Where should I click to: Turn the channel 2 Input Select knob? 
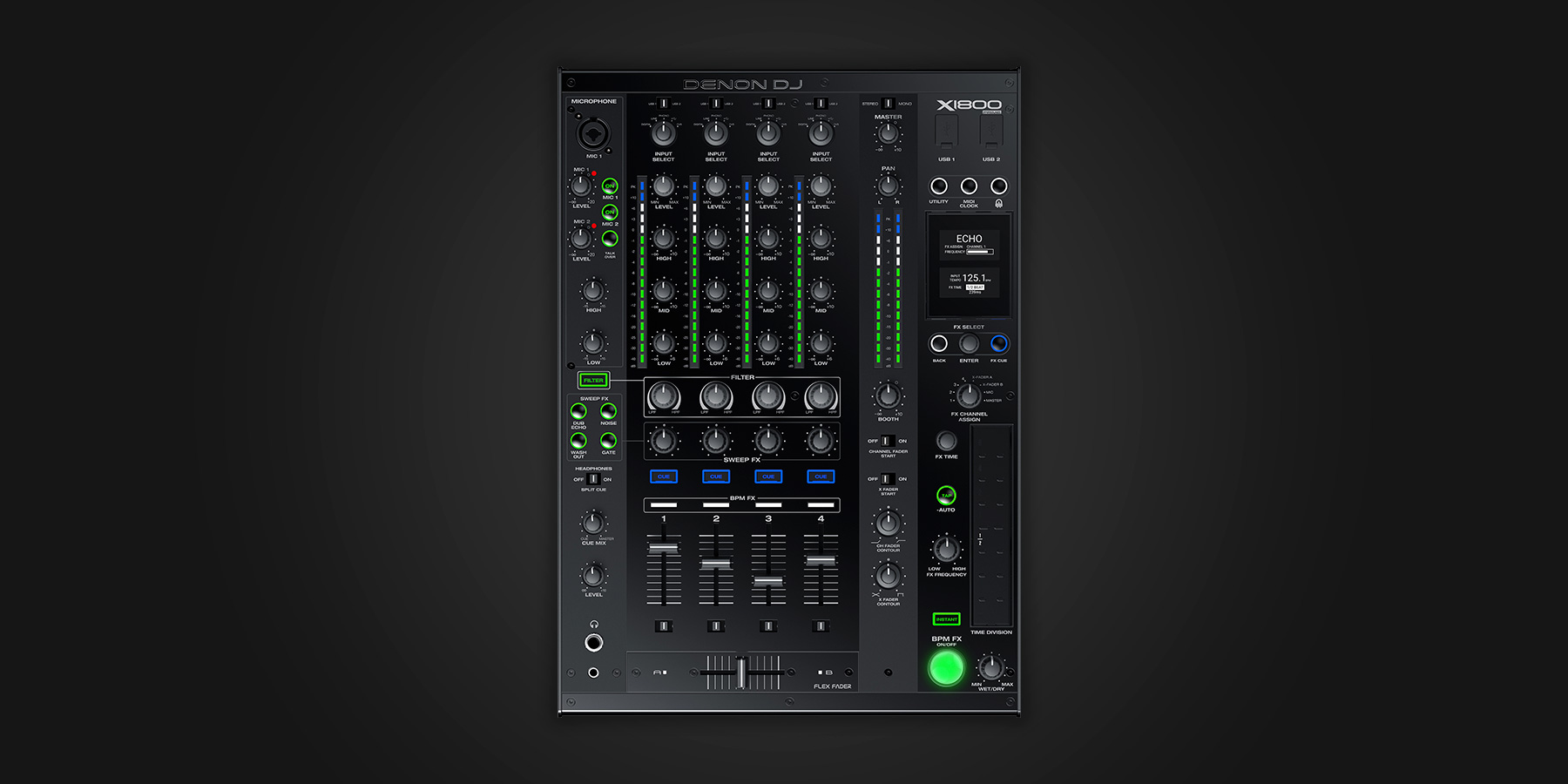[x=716, y=133]
